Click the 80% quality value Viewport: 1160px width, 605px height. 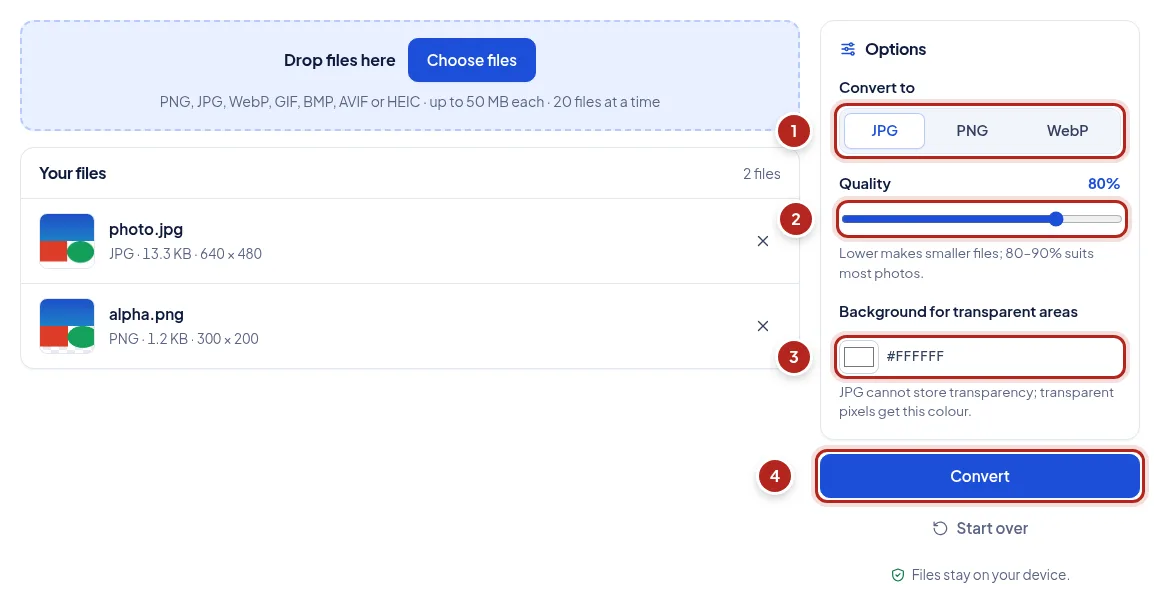[x=1103, y=183]
